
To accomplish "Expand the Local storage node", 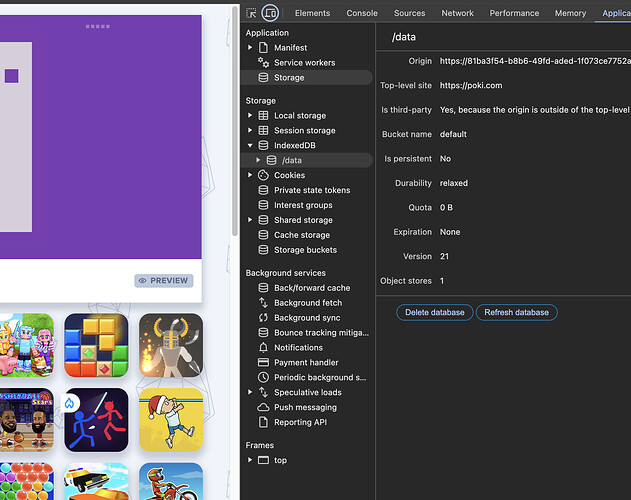I will pyautogui.click(x=251, y=116).
